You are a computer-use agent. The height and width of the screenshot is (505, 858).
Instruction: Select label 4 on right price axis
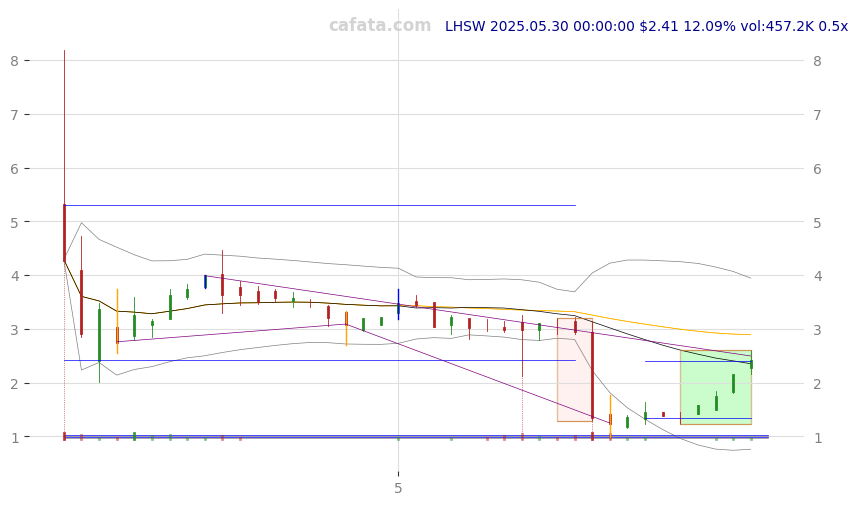tap(818, 276)
